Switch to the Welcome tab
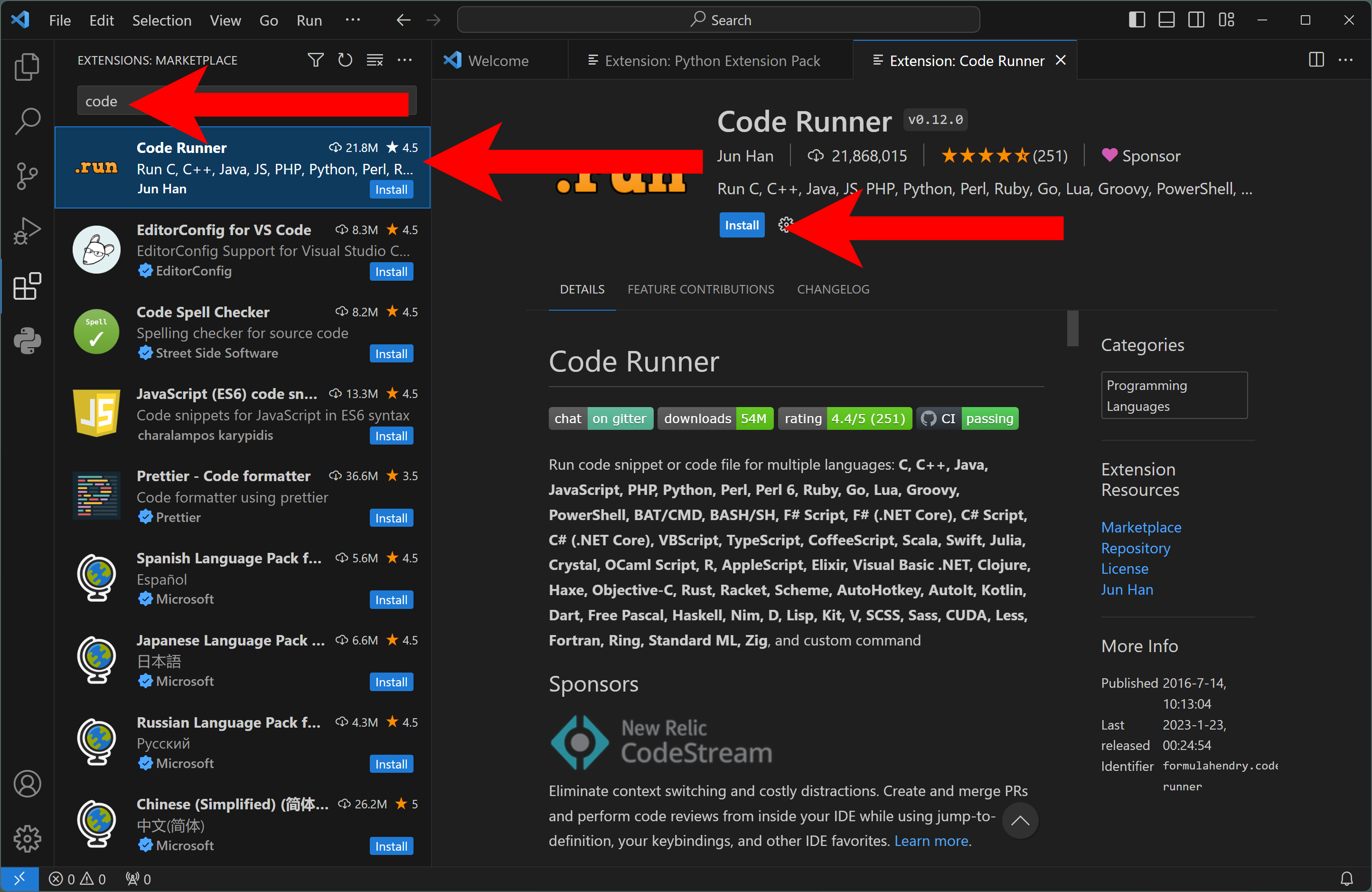The width and height of the screenshot is (1372, 892). tap(498, 60)
